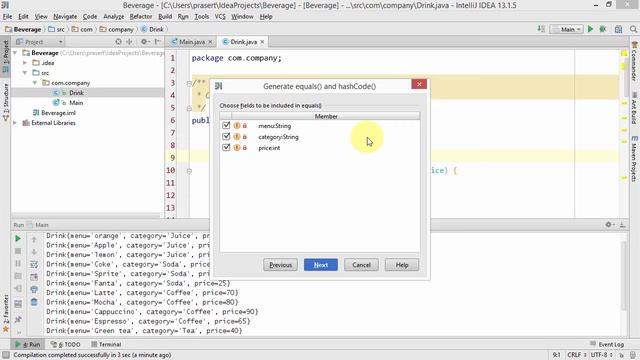640x360 pixels.
Task: Open the Refactor menu
Action: (140, 16)
